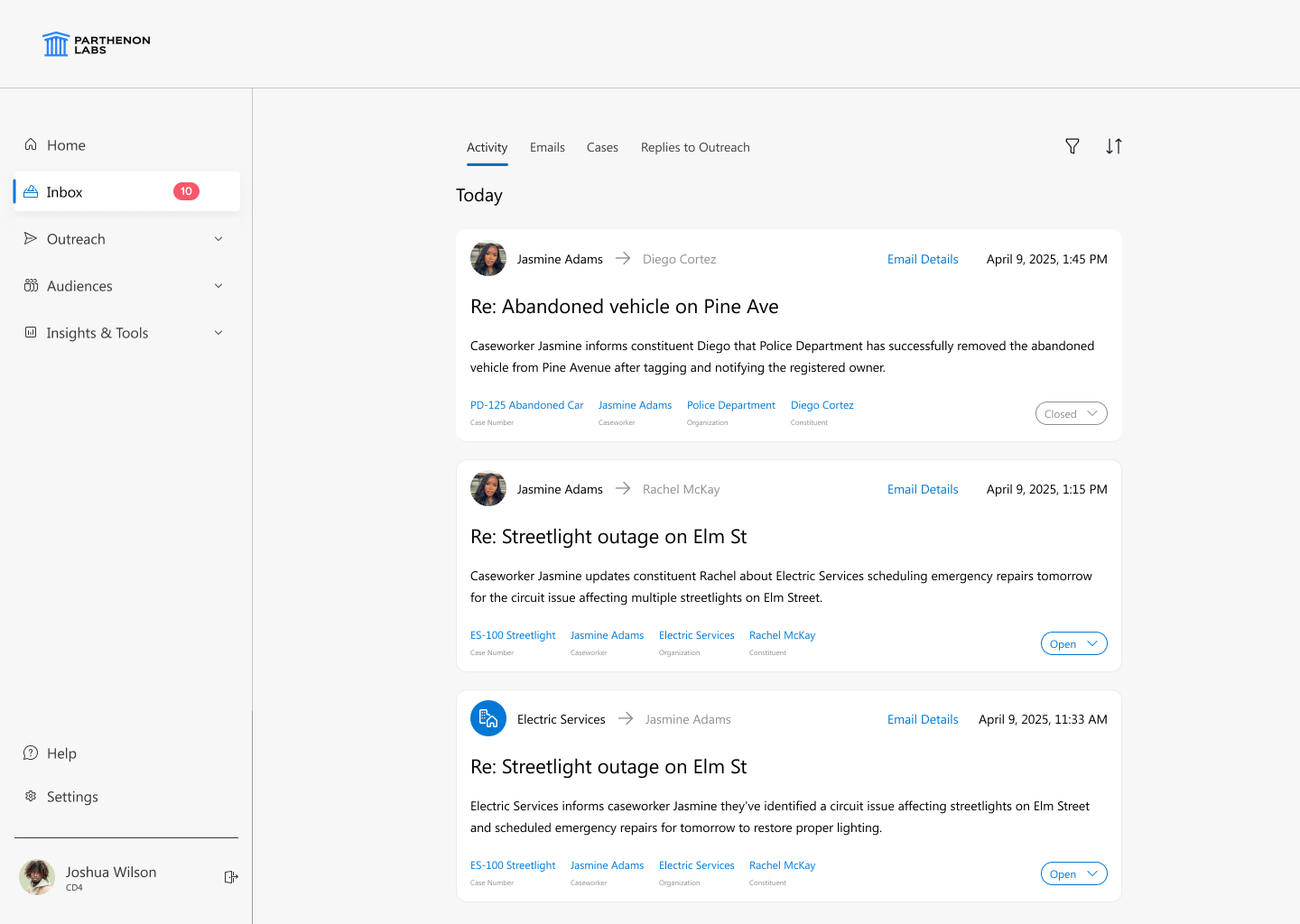Open Email Details for the 1:15 PM email
Image resolution: width=1300 pixels, height=924 pixels.
pyautogui.click(x=923, y=489)
